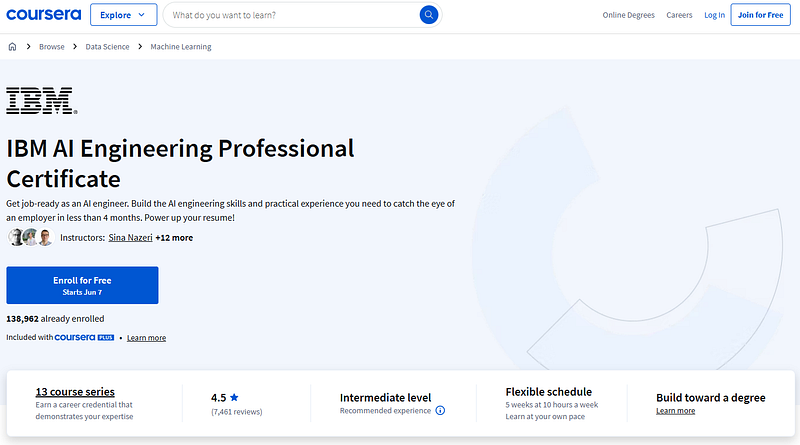Click the IBM logo

[42, 100]
